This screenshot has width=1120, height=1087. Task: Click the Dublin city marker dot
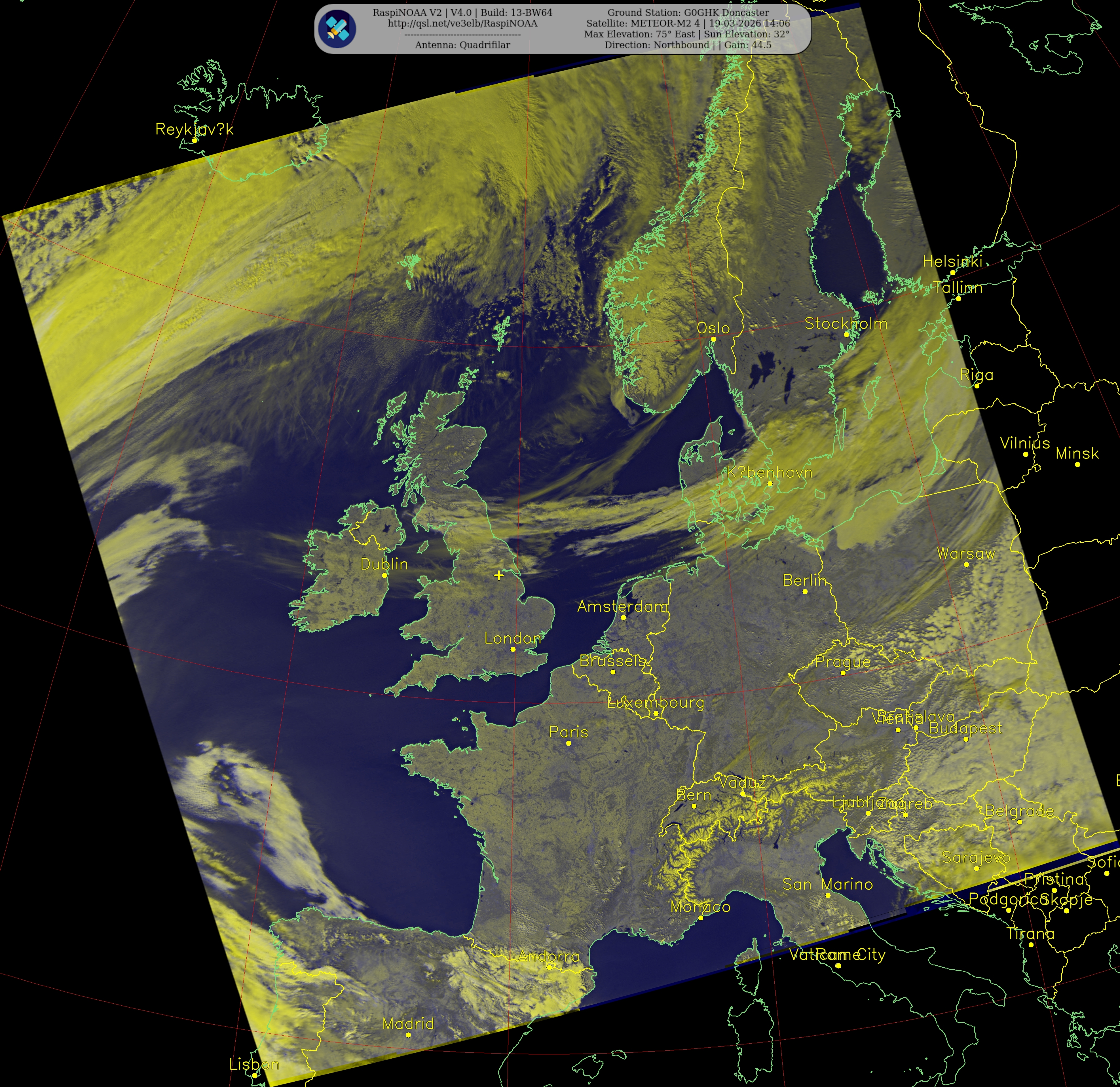[384, 576]
